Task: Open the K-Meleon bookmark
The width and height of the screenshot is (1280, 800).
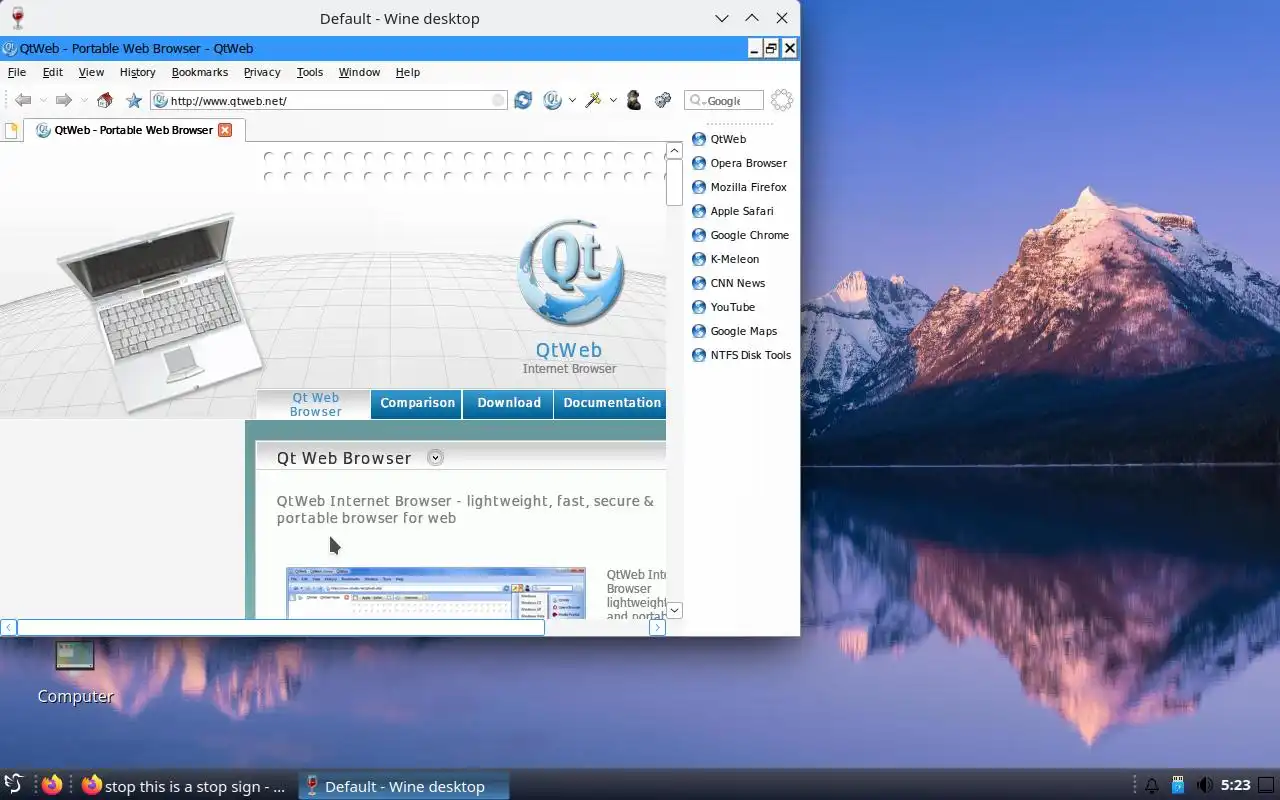Action: tap(726, 259)
